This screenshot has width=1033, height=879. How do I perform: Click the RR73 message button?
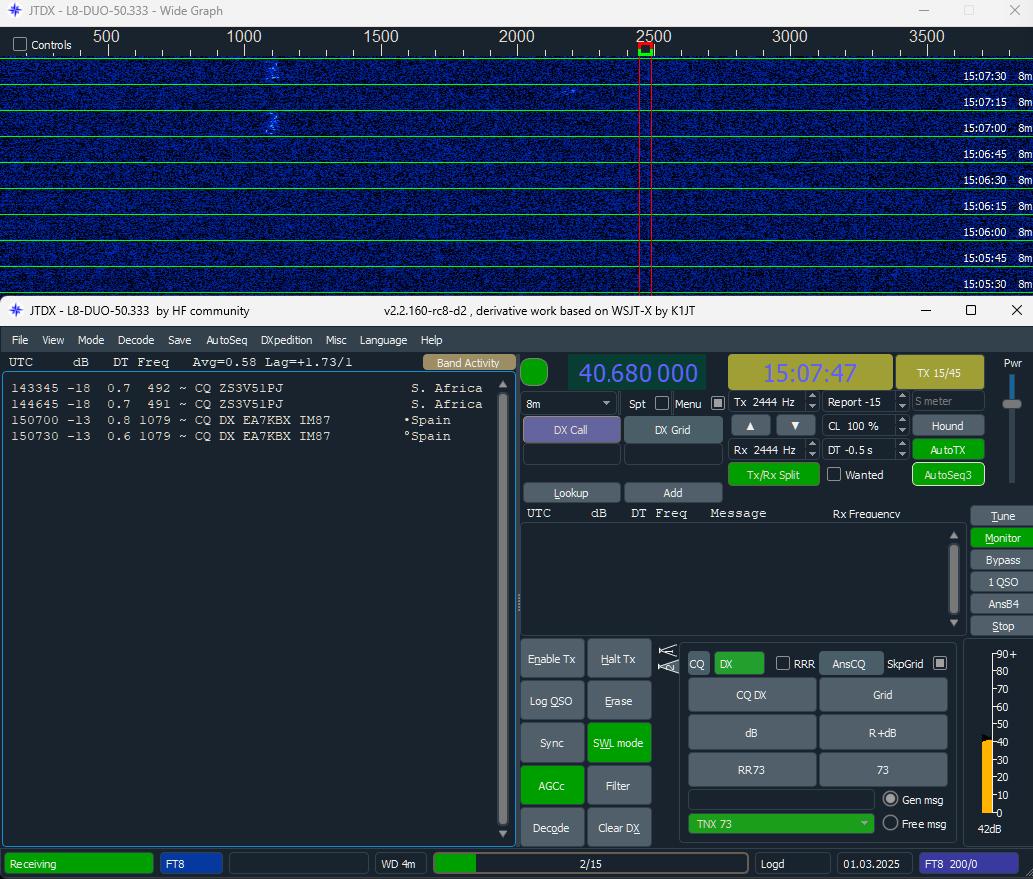tap(752, 770)
